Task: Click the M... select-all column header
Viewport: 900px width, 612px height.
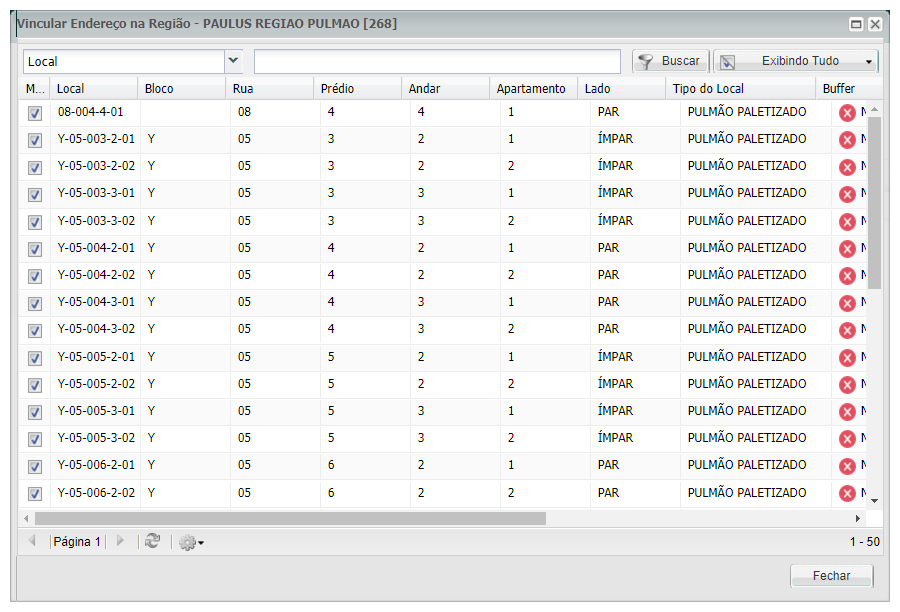Action: pos(34,89)
